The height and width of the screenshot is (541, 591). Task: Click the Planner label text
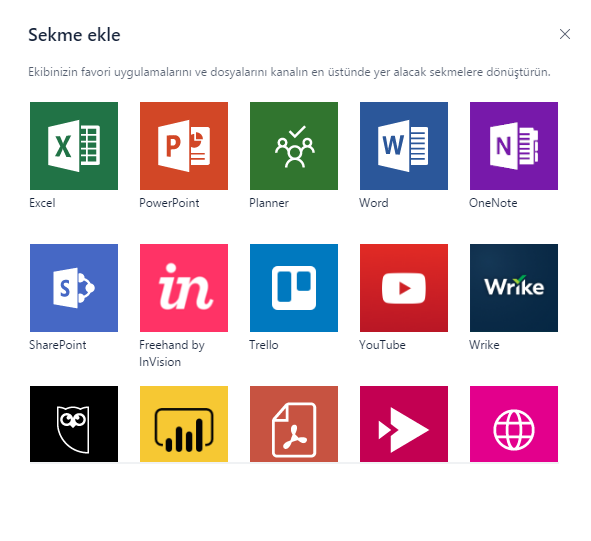269,203
